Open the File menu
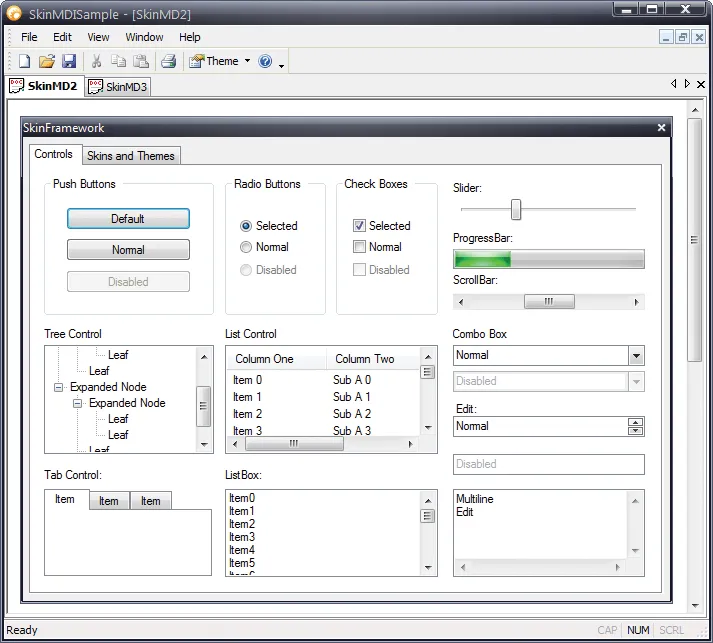This screenshot has height=643, width=713. pyautogui.click(x=29, y=37)
